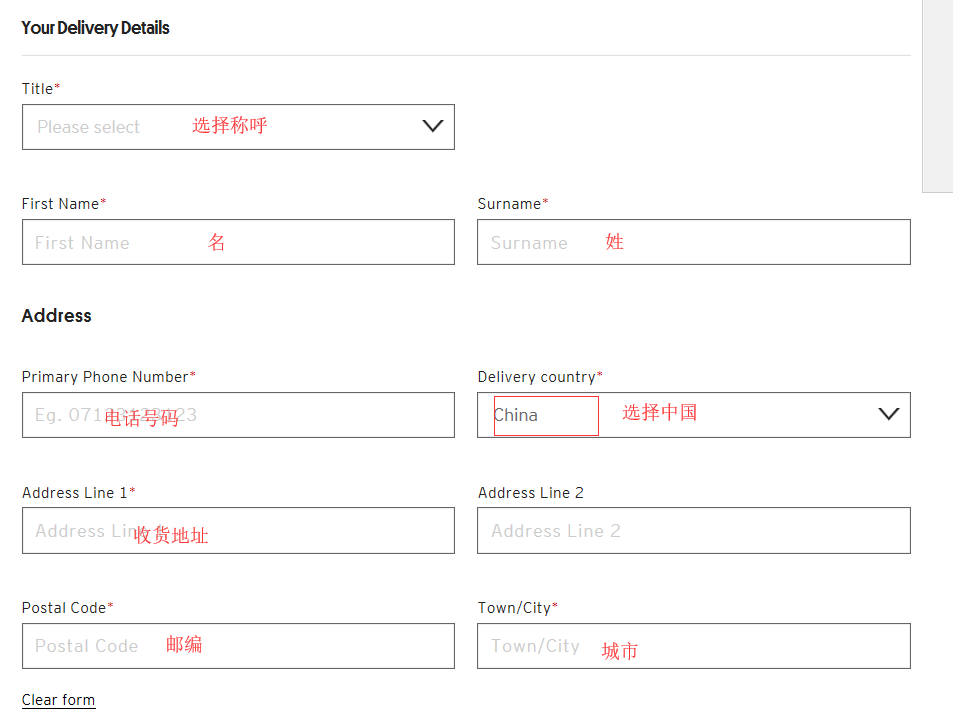Click the Address Line 1 input
Image resolution: width=953 pixels, height=728 pixels.
click(238, 530)
